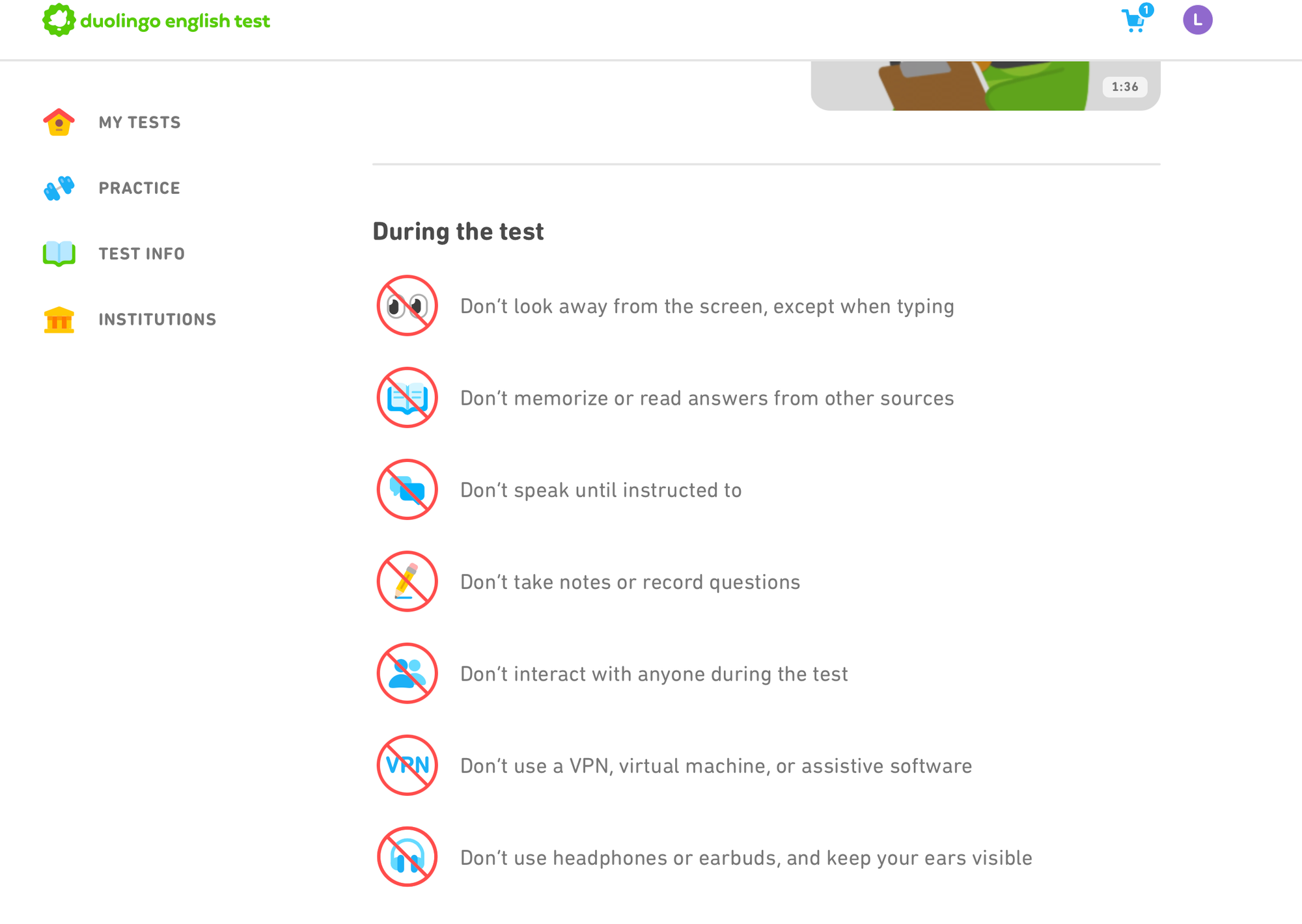Open the Practice page
The height and width of the screenshot is (924, 1302).
click(x=140, y=188)
